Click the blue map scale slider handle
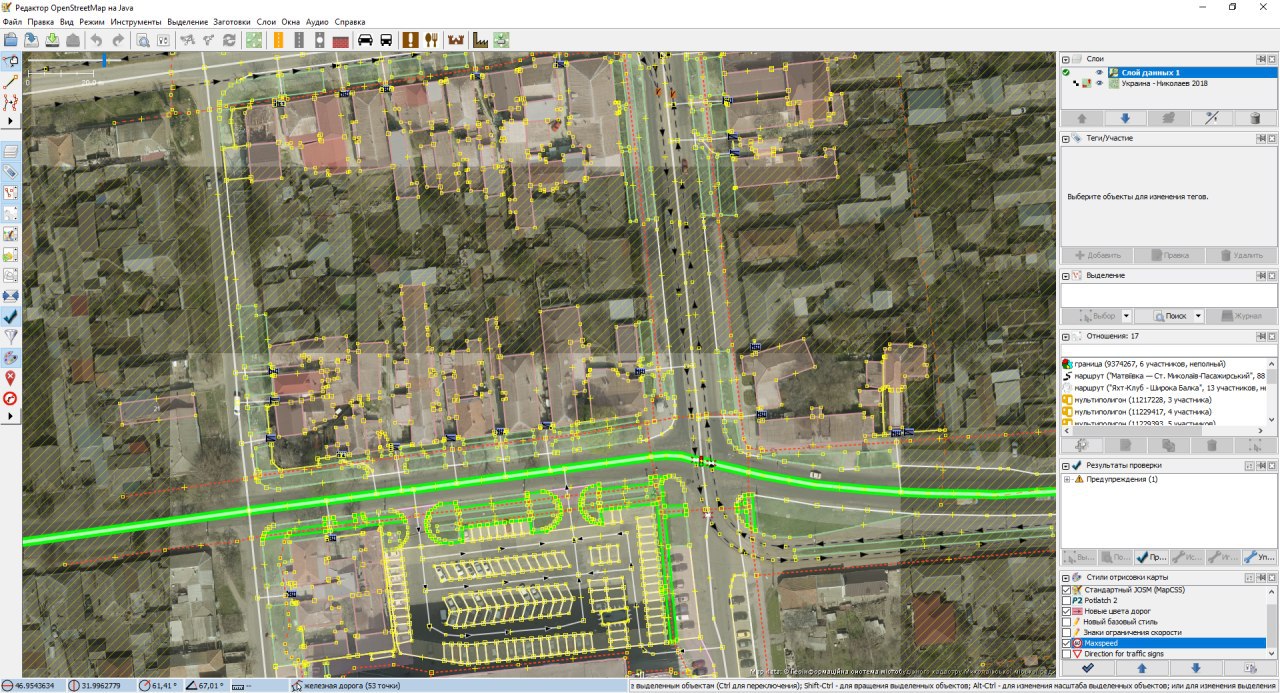 pyautogui.click(x=103, y=60)
